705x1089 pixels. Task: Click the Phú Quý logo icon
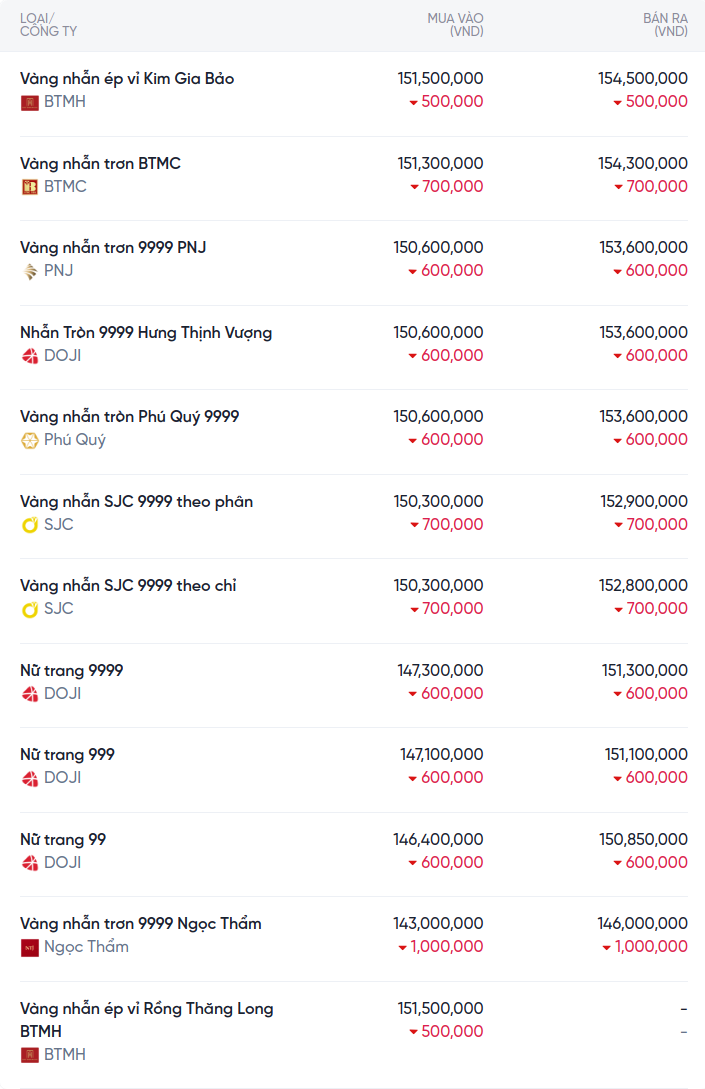[30, 440]
